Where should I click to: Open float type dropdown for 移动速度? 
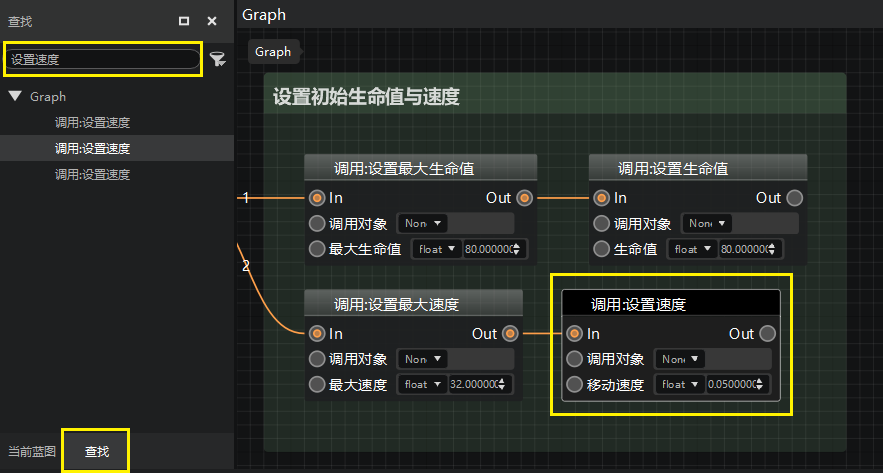click(x=679, y=384)
